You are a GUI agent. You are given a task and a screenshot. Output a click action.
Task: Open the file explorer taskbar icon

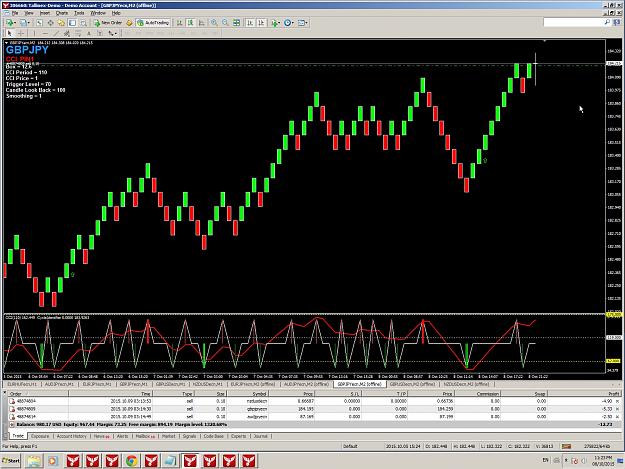tap(34, 461)
